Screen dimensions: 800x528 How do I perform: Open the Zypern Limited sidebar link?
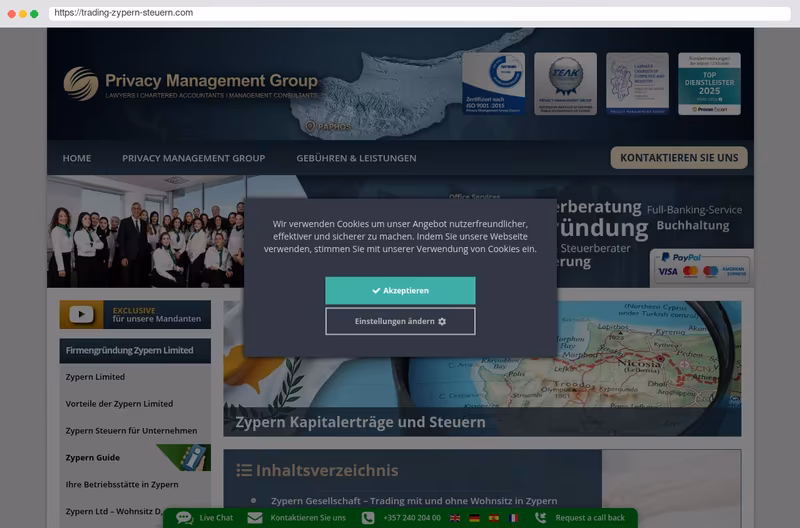[x=95, y=377]
